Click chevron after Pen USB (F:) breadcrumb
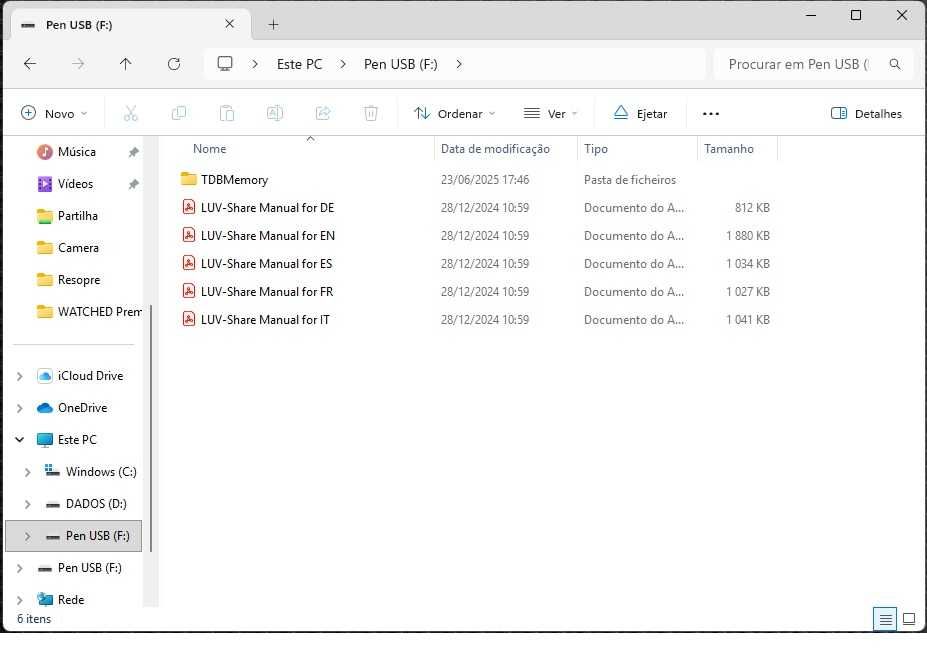 (459, 64)
